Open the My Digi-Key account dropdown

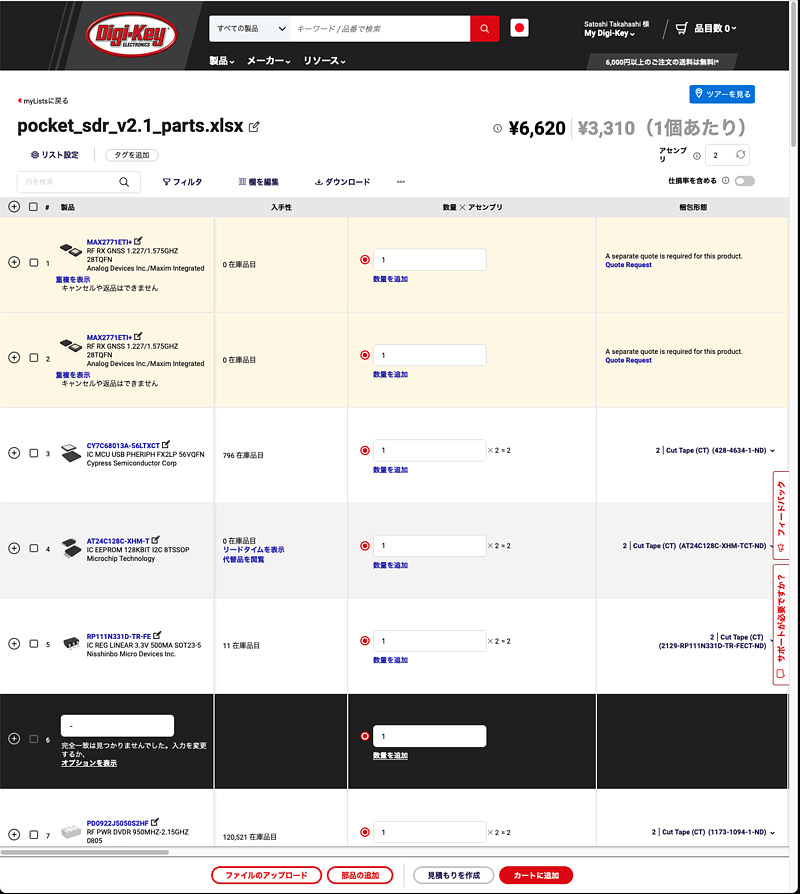609,34
